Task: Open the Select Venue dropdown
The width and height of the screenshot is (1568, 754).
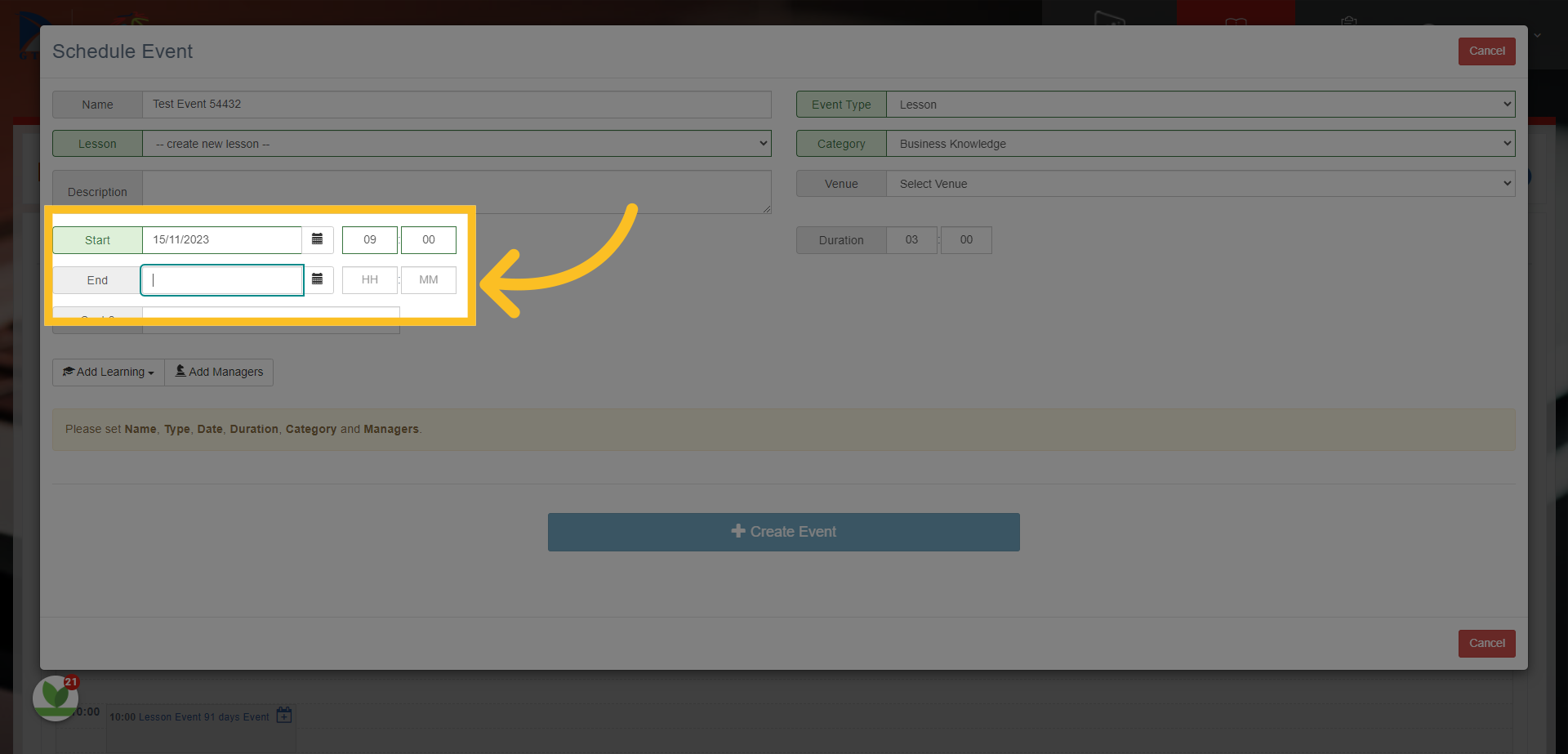Action: [1200, 184]
